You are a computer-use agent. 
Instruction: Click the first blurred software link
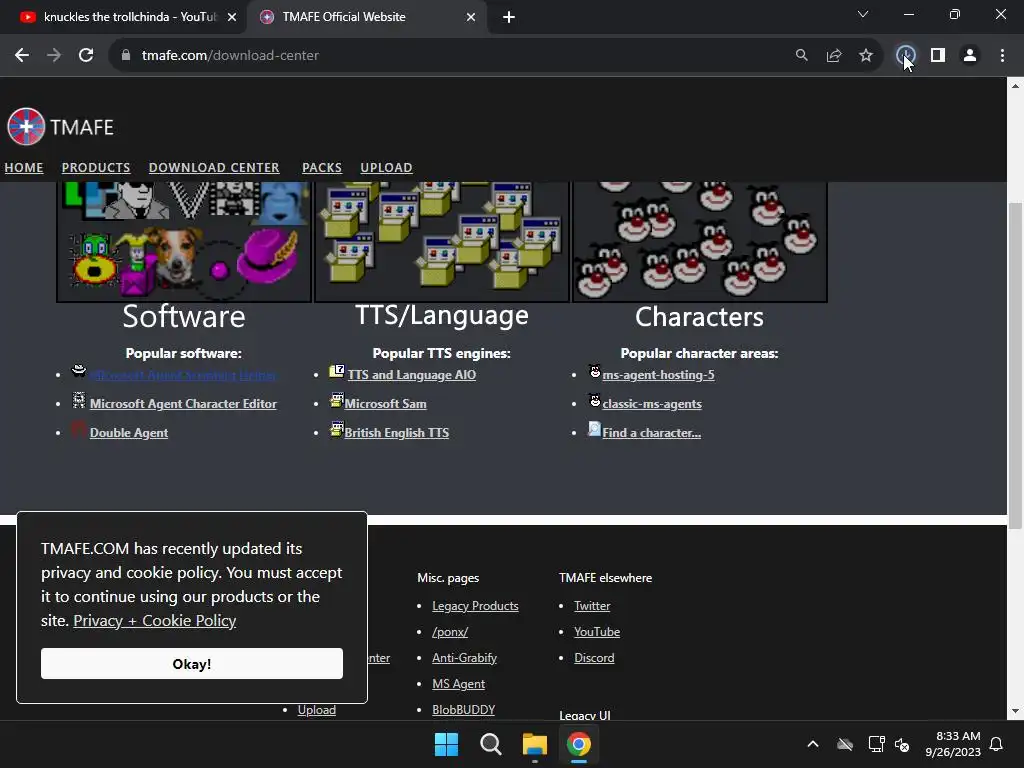(x=183, y=375)
